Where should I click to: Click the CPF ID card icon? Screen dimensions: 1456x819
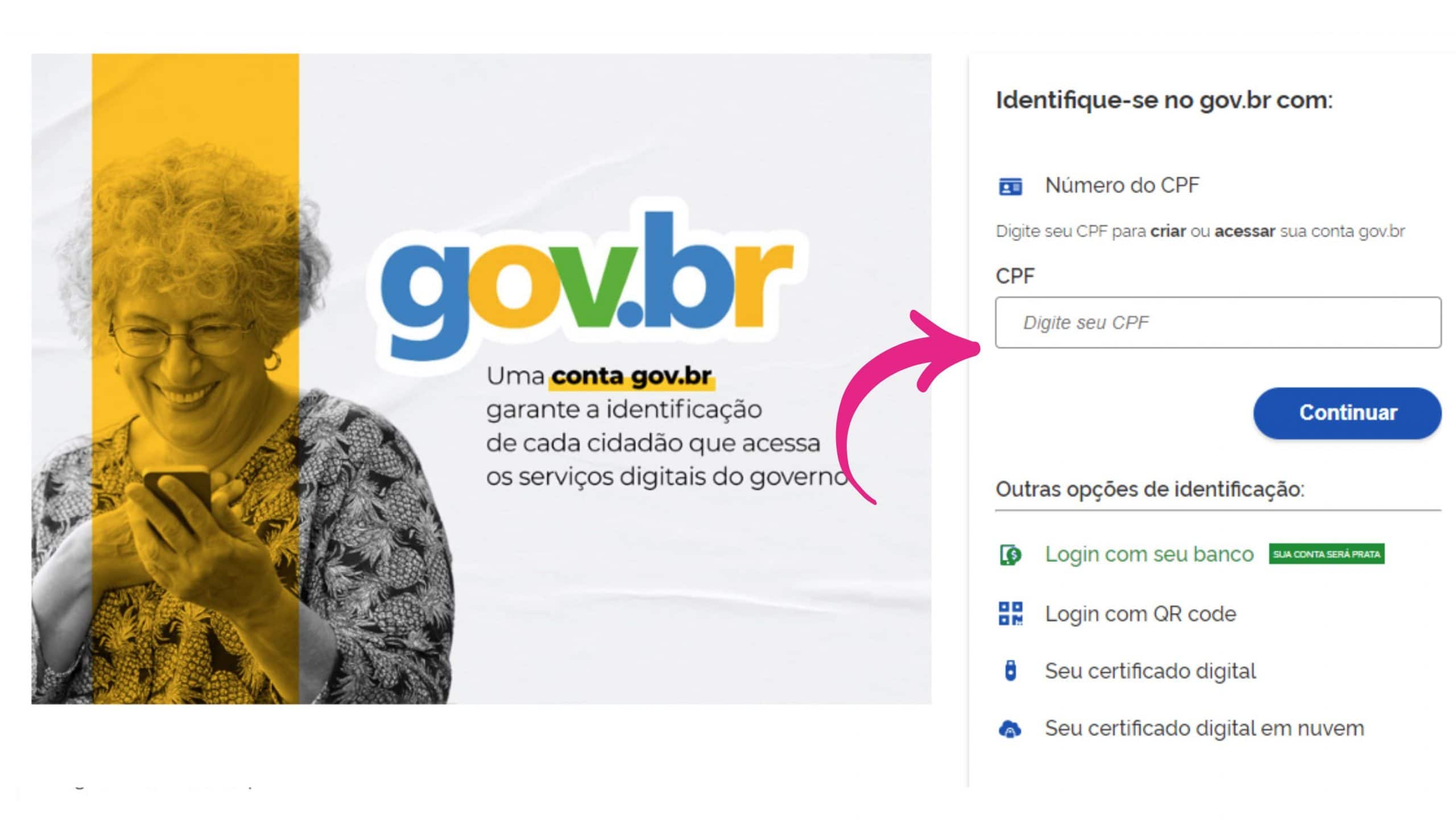1010,186
